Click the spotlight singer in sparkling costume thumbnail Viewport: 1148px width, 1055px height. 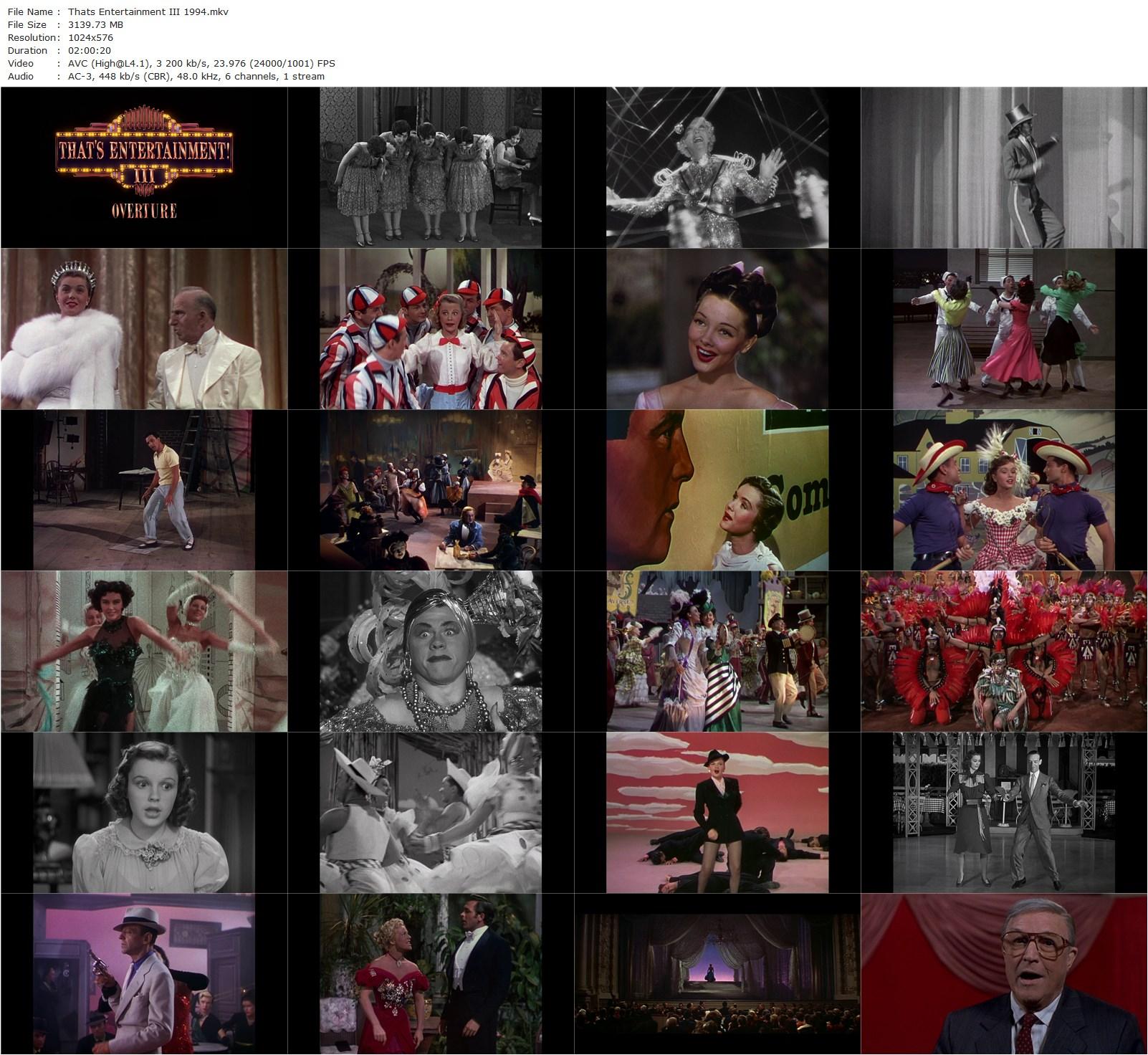[x=717, y=165]
